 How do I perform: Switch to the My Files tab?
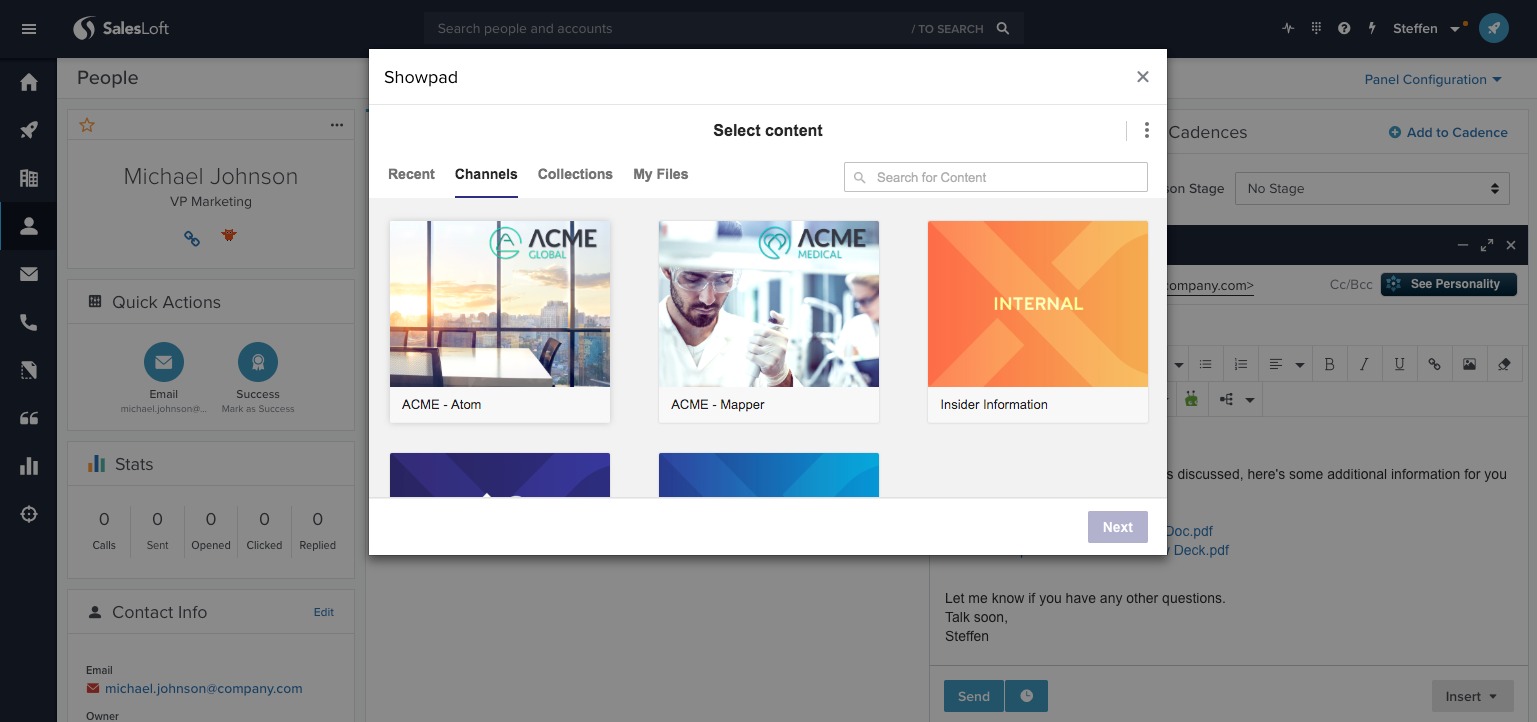(660, 174)
